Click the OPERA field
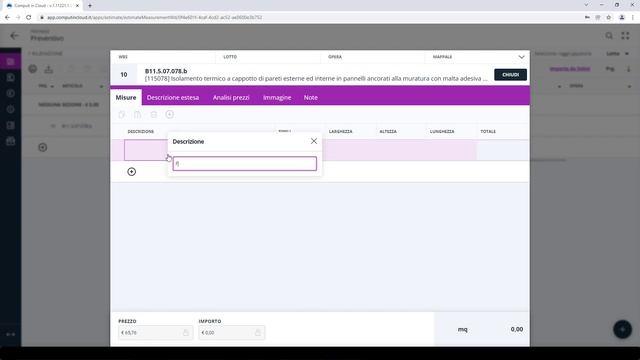 pyautogui.click(x=372, y=57)
